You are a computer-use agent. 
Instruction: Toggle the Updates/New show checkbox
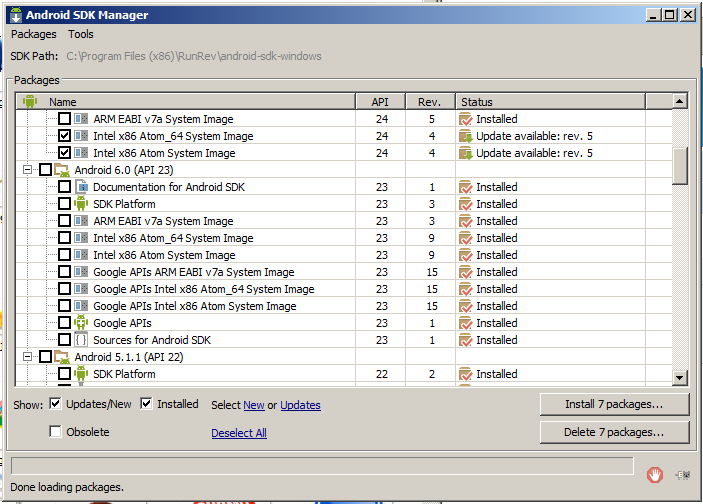(x=55, y=404)
